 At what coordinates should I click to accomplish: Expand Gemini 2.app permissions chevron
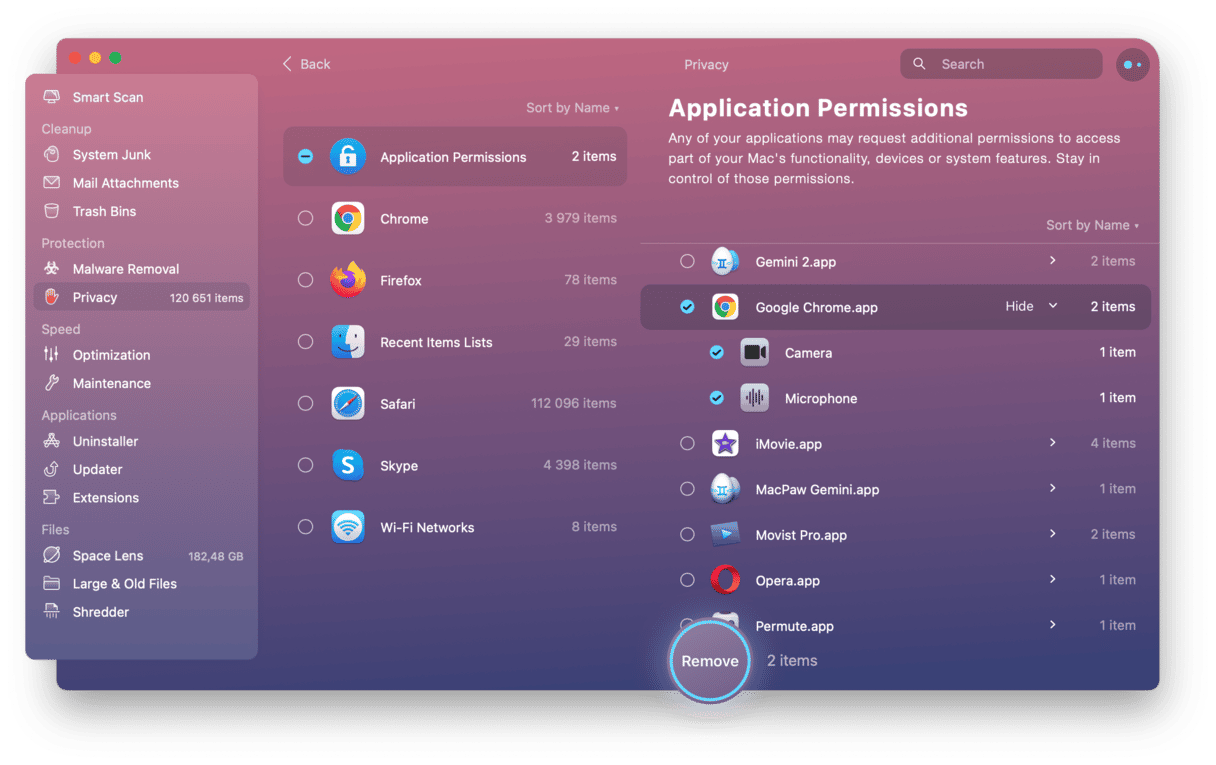(x=1053, y=260)
